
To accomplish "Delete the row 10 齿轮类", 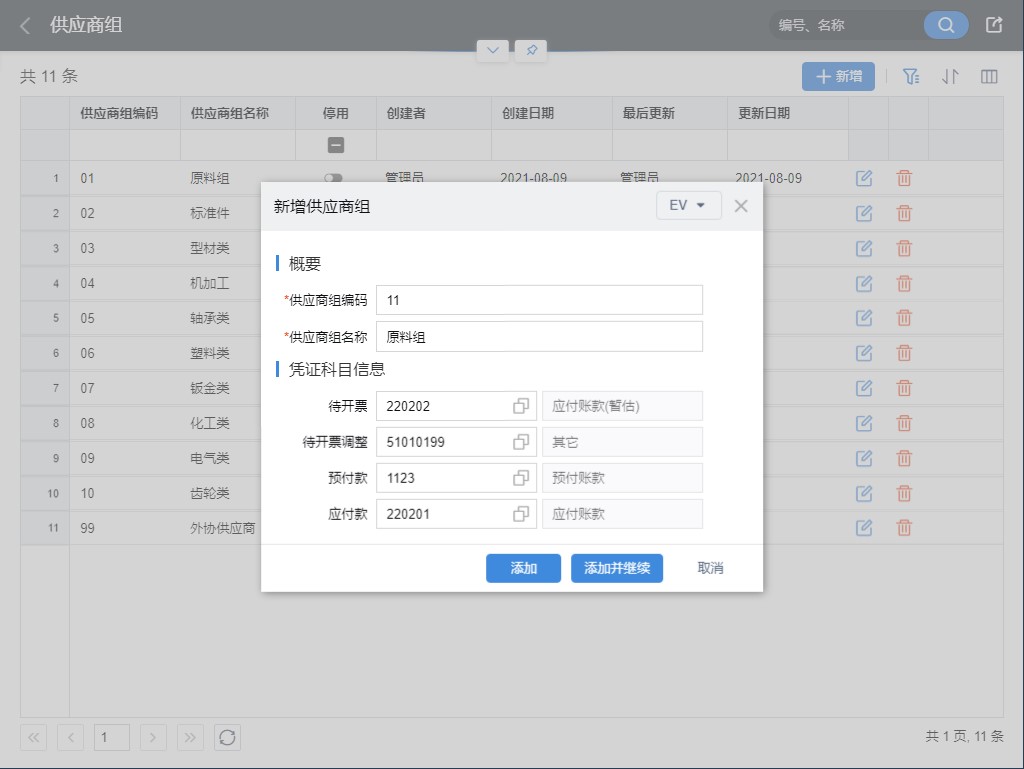I will coord(904,493).
